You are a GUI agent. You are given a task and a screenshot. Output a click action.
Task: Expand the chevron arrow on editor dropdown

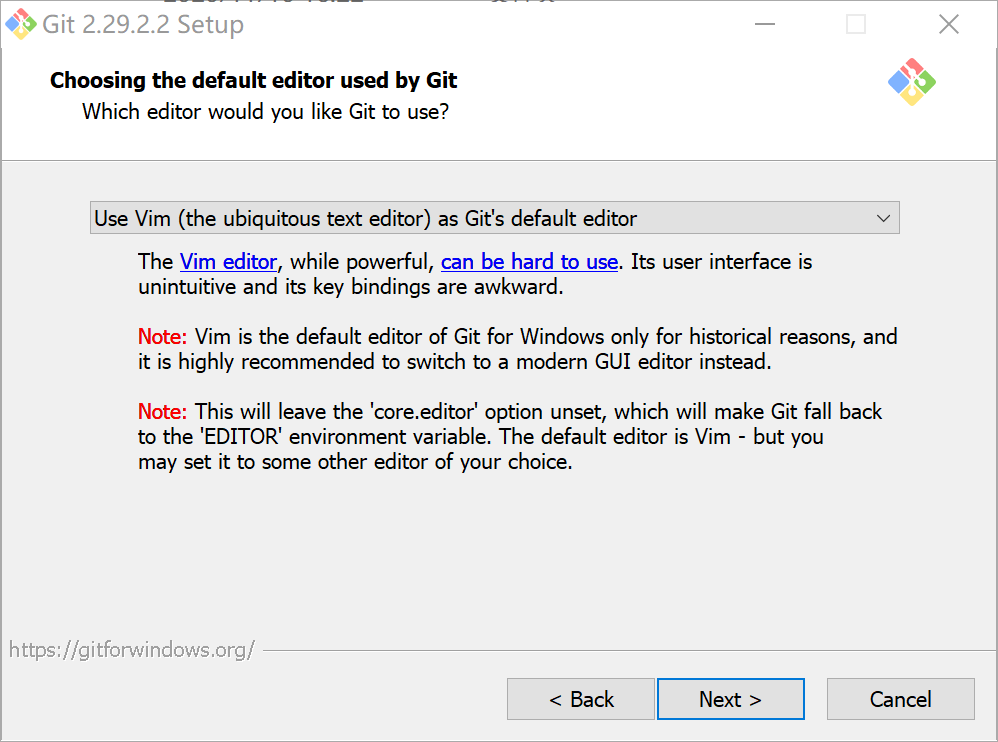[x=883, y=218]
